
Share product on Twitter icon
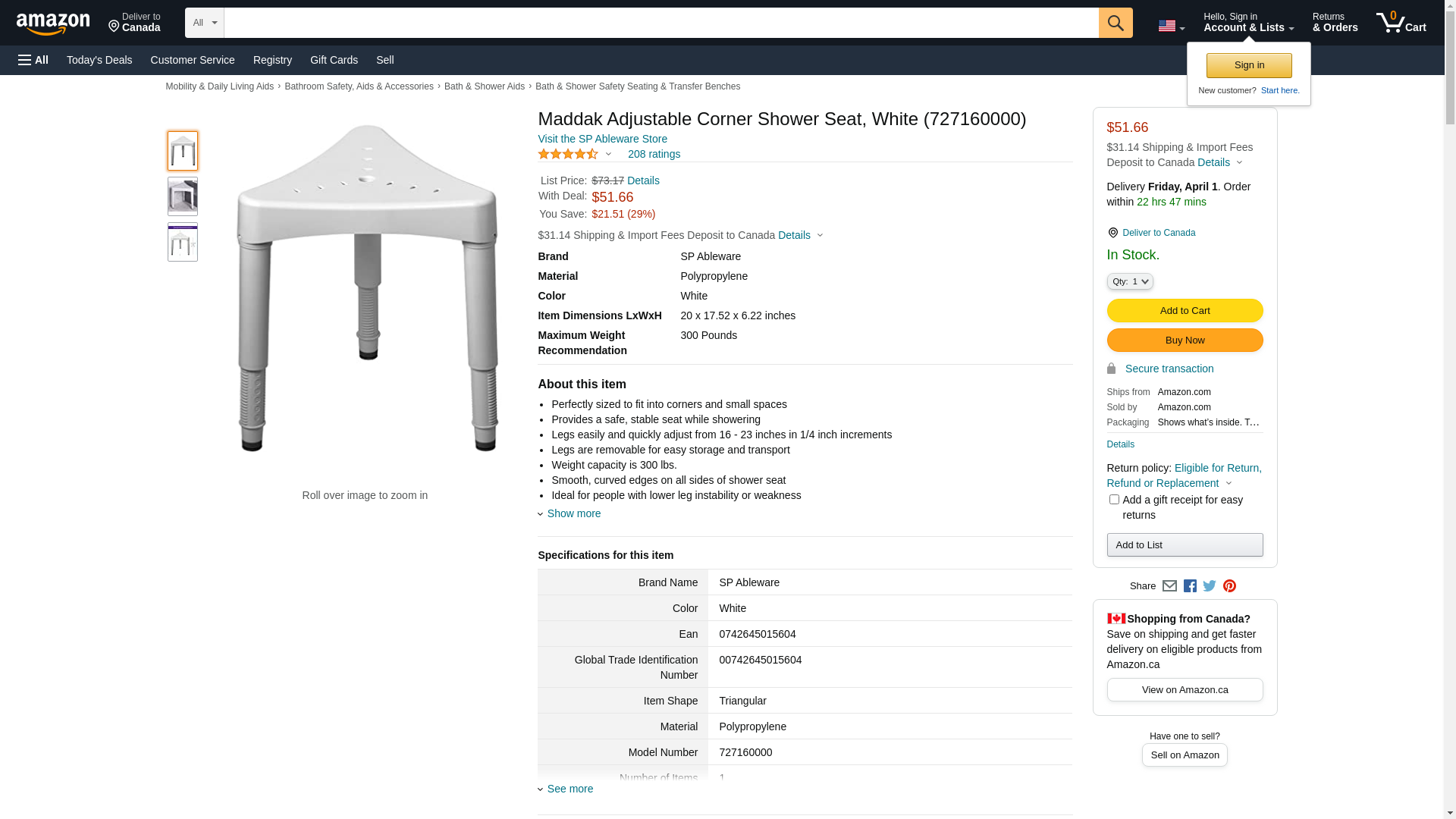(x=1210, y=586)
